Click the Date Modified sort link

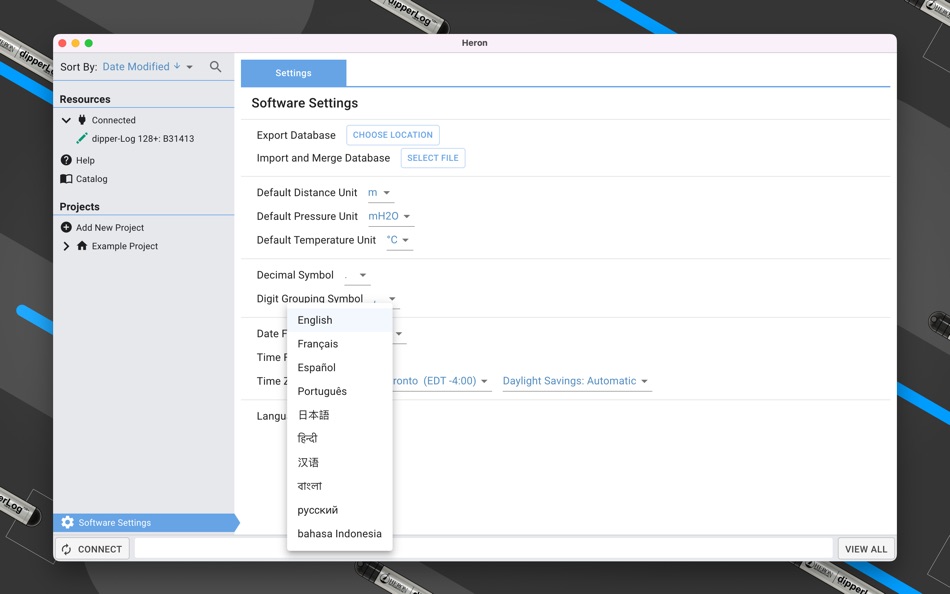pyautogui.click(x=136, y=67)
